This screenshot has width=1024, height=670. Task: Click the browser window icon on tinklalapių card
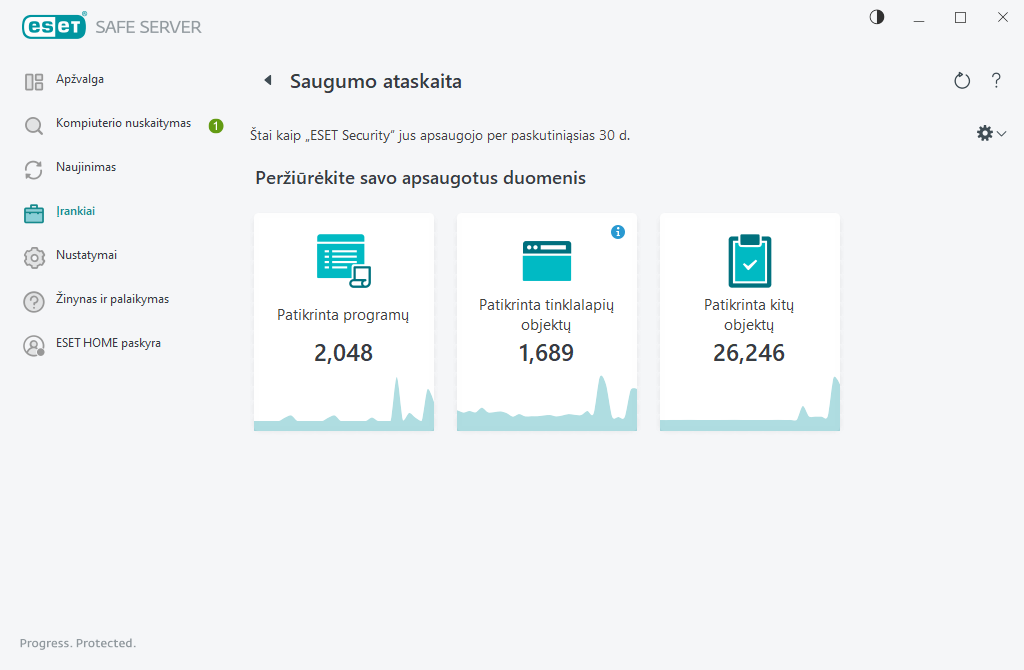547,261
